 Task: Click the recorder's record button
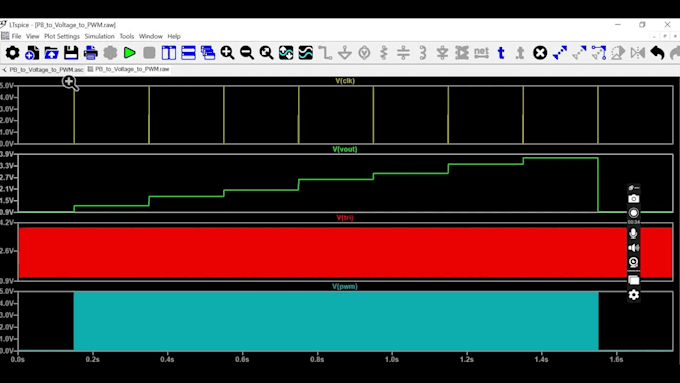coord(634,213)
